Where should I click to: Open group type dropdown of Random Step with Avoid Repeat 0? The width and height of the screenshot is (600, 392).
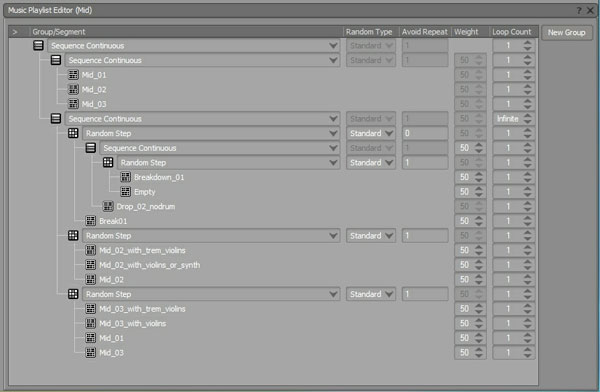coord(211,133)
